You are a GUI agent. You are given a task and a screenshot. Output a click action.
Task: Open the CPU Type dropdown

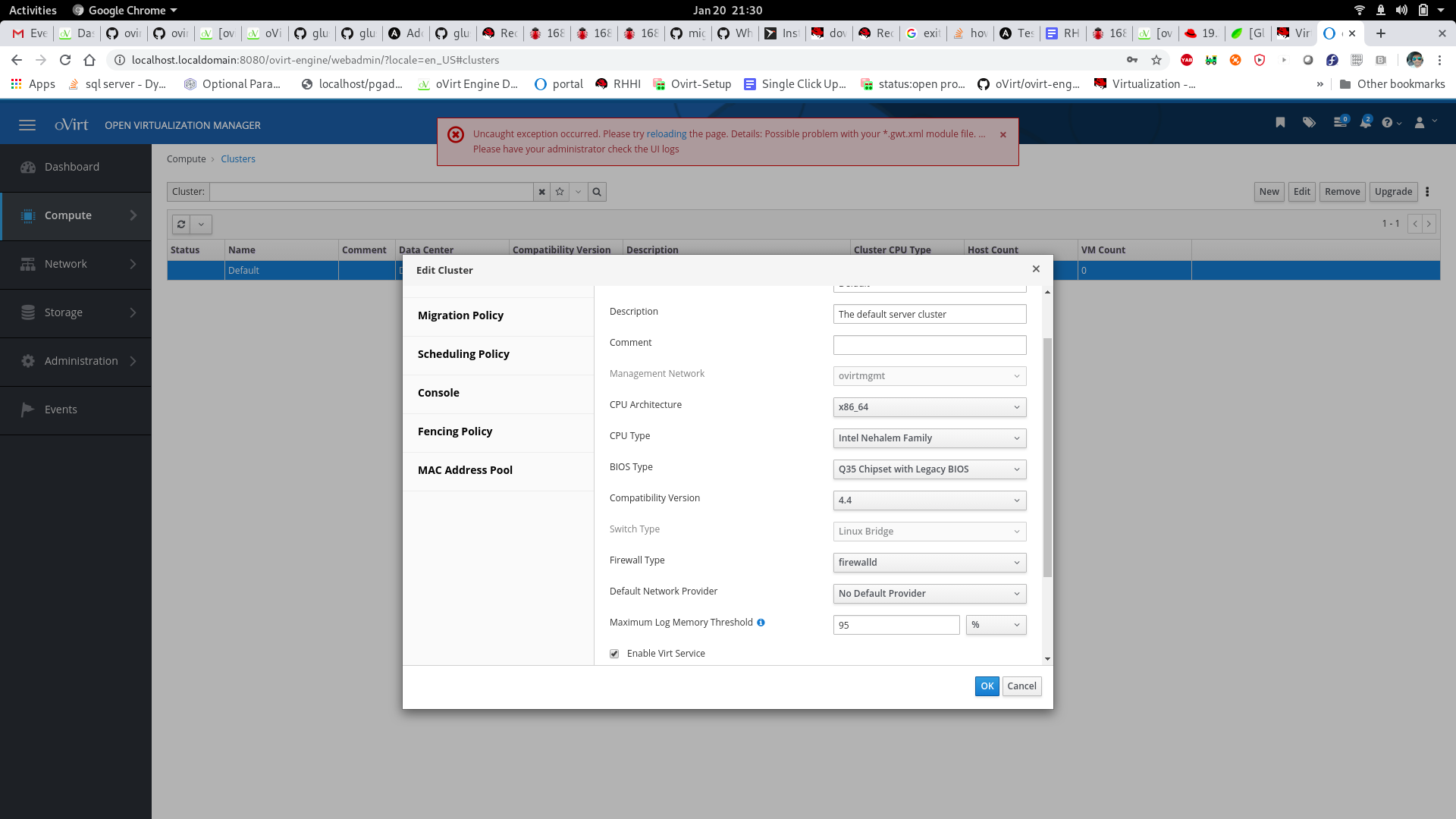(929, 438)
